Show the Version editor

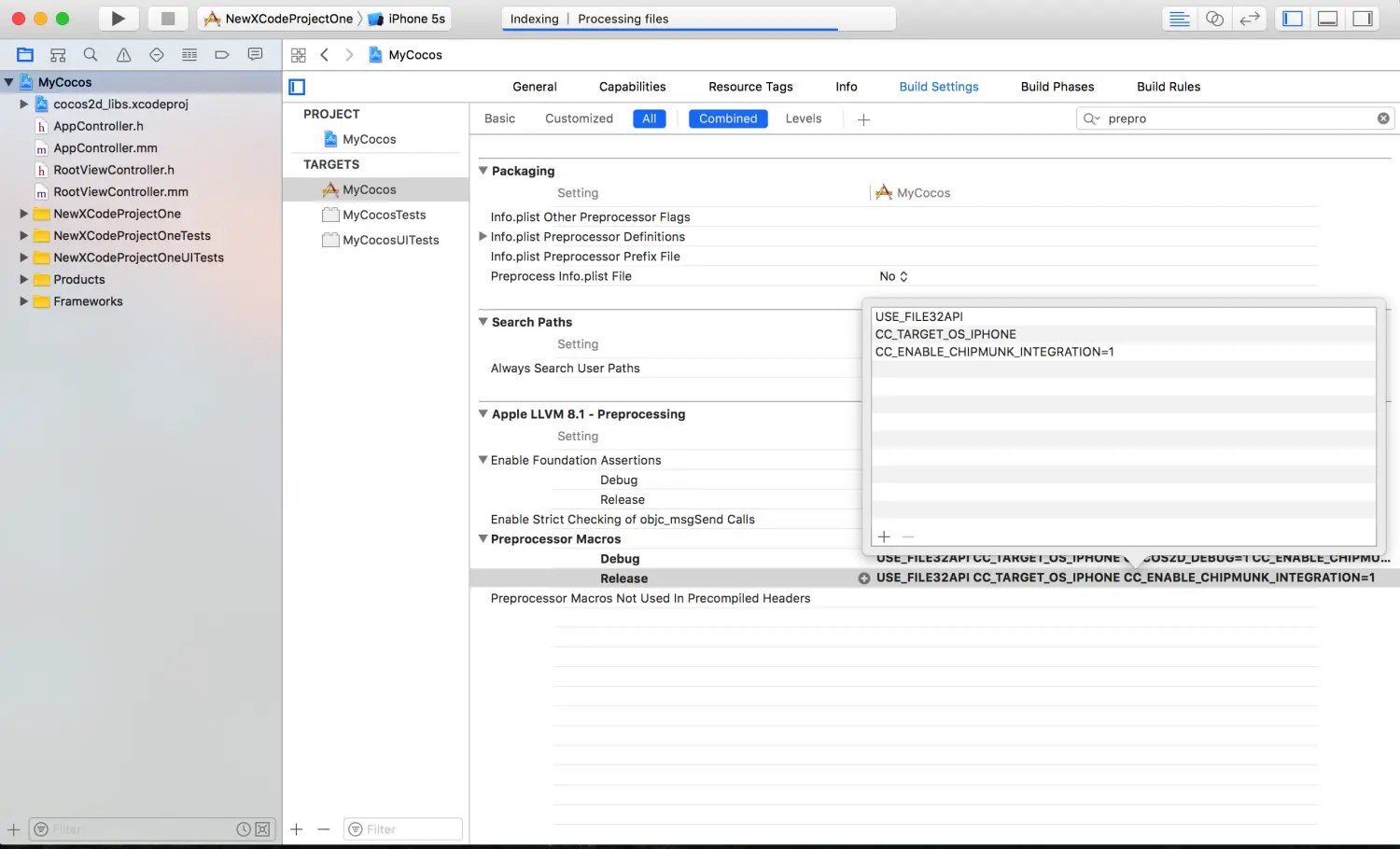(1250, 19)
